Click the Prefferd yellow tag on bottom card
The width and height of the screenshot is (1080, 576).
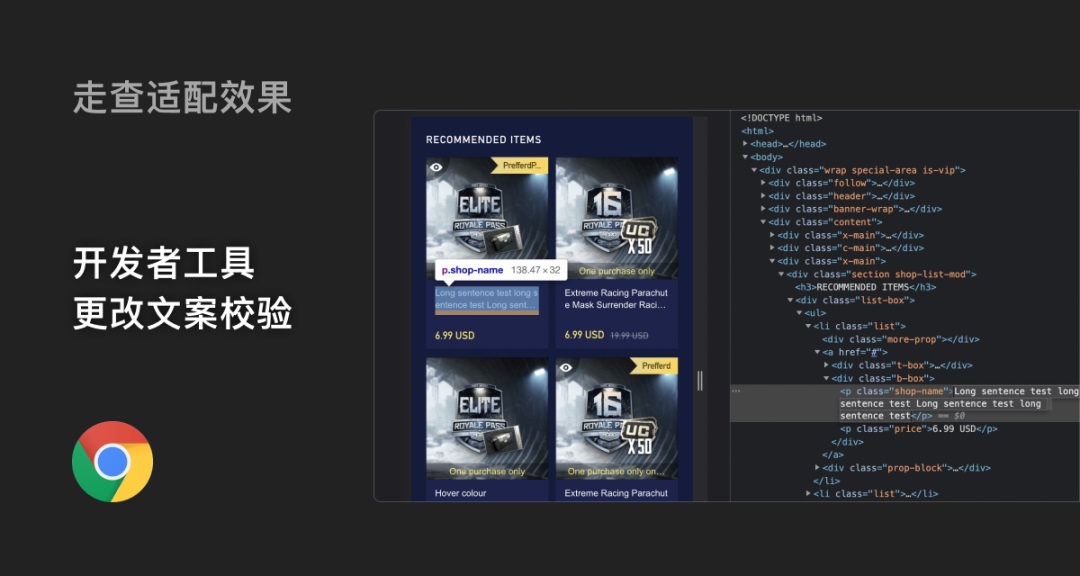coord(655,366)
